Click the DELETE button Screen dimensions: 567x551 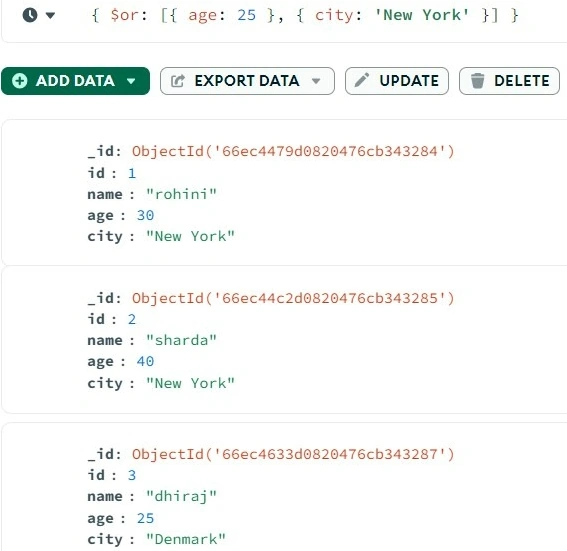509,81
